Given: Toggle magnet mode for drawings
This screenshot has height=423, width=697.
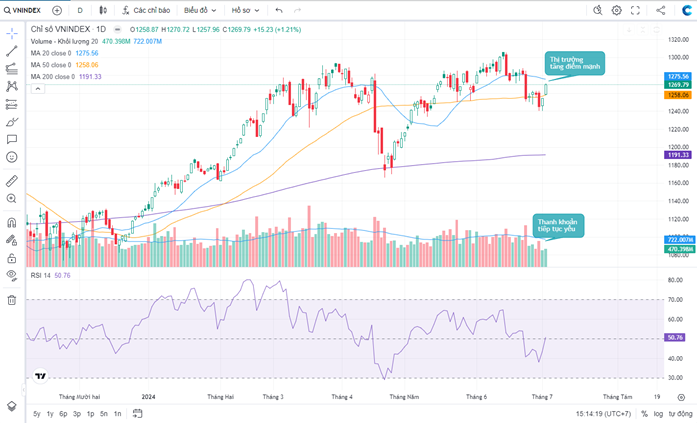Looking at the screenshot, I should pos(12,222).
